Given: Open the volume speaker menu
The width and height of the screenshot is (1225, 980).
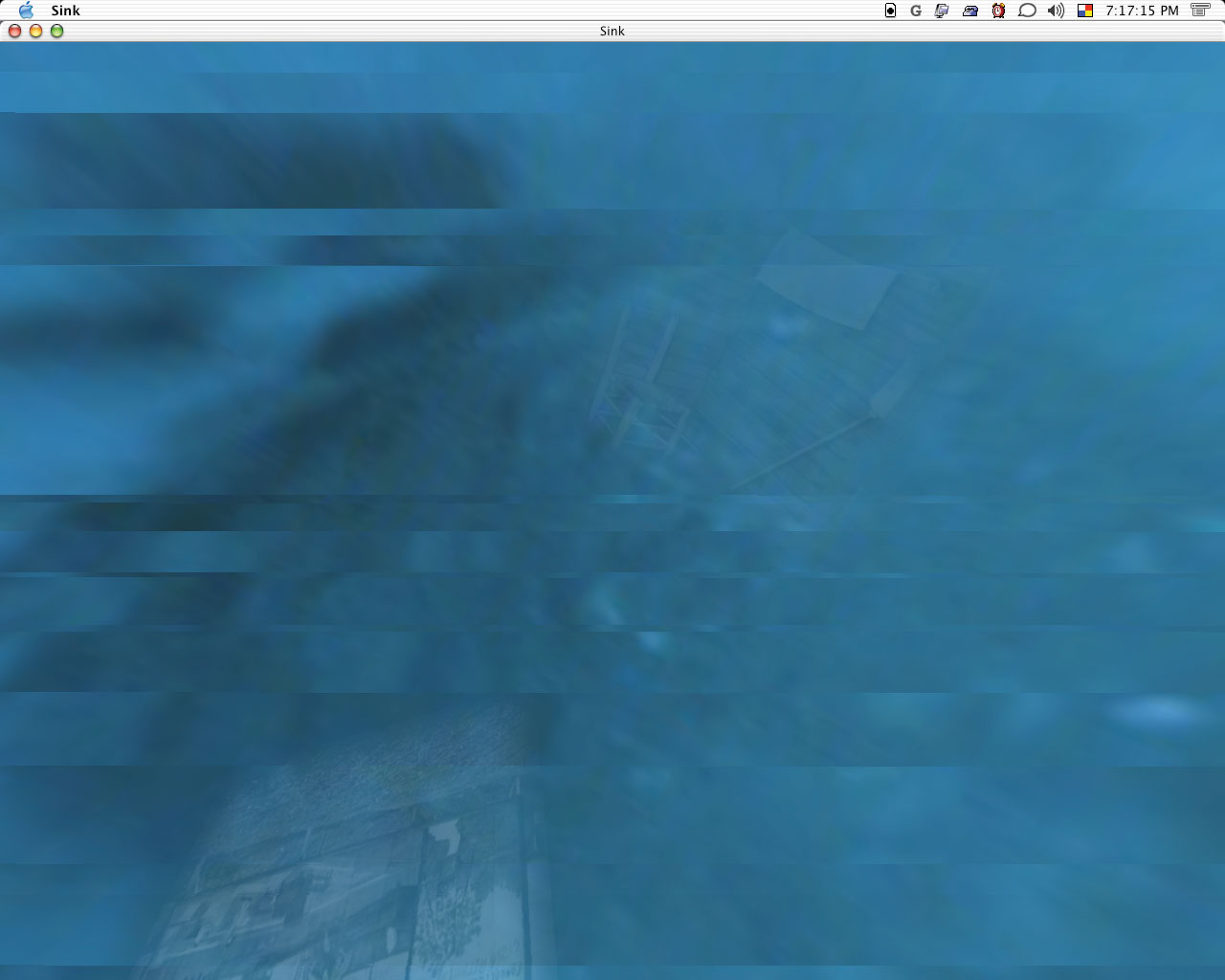Looking at the screenshot, I should 1056,11.
